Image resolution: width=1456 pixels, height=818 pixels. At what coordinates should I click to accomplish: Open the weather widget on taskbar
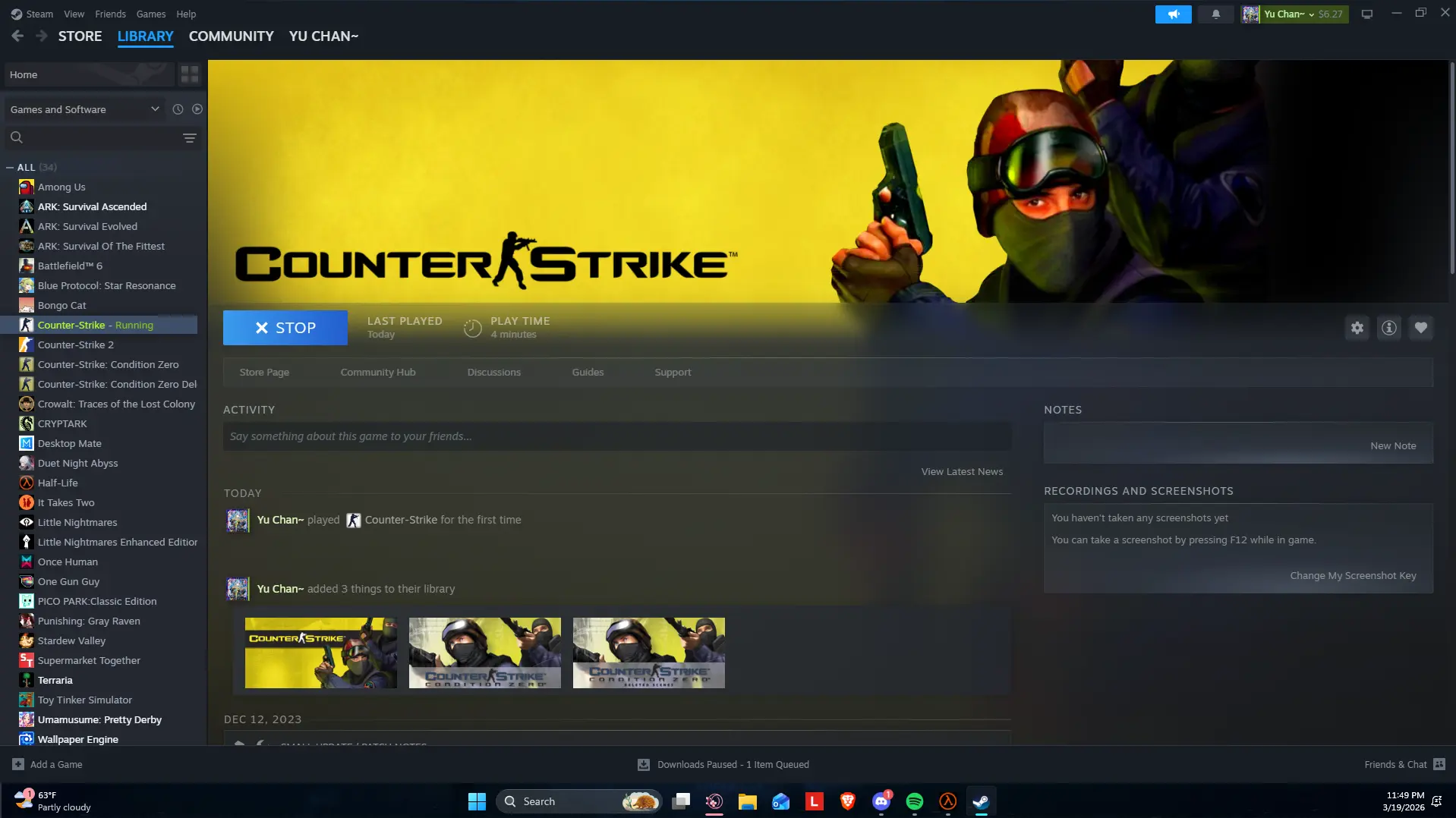coord(53,801)
